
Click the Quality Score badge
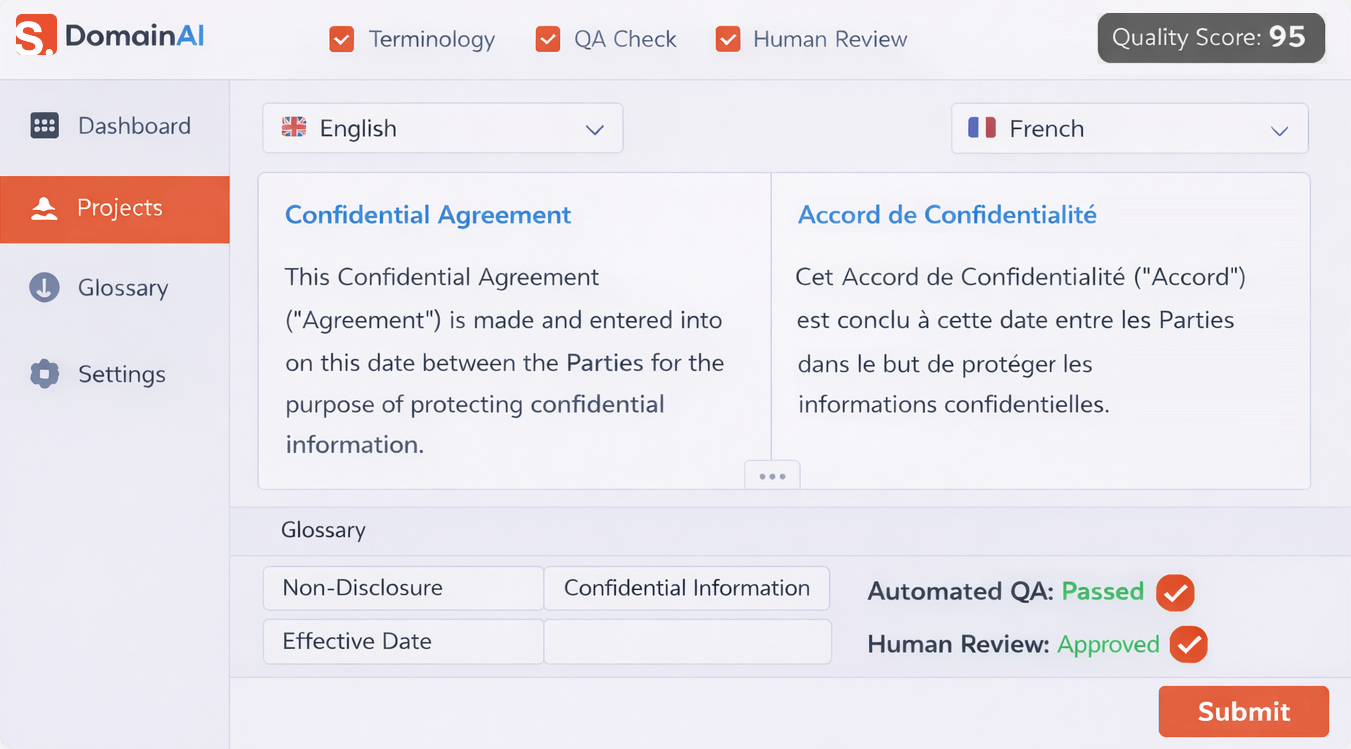(1211, 38)
